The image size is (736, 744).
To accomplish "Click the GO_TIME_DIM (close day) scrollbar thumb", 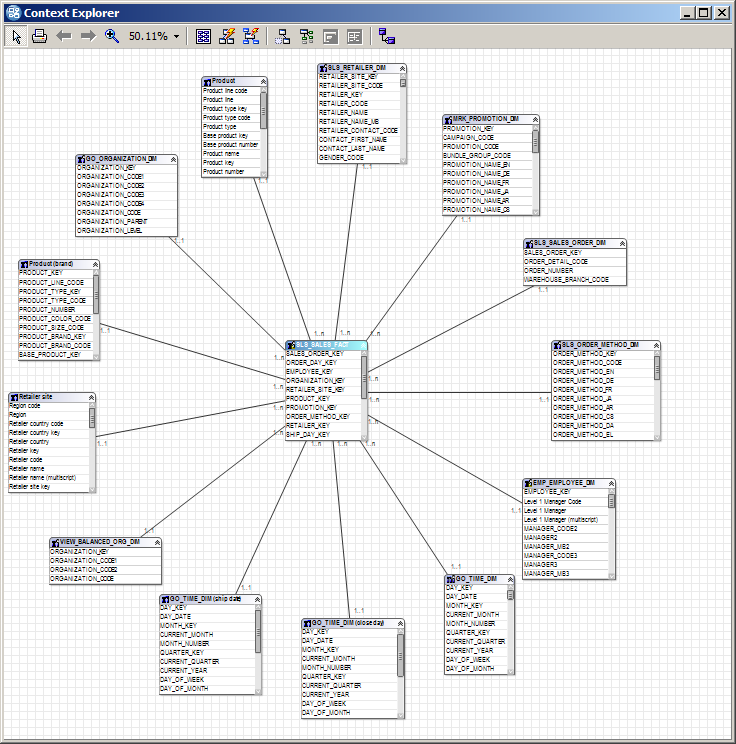I will pyautogui.click(x=400, y=655).
